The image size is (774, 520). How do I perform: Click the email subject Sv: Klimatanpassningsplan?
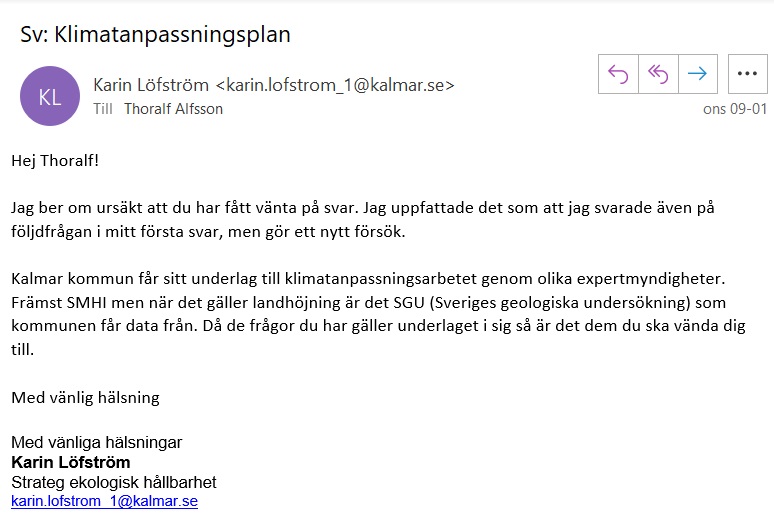(x=155, y=35)
